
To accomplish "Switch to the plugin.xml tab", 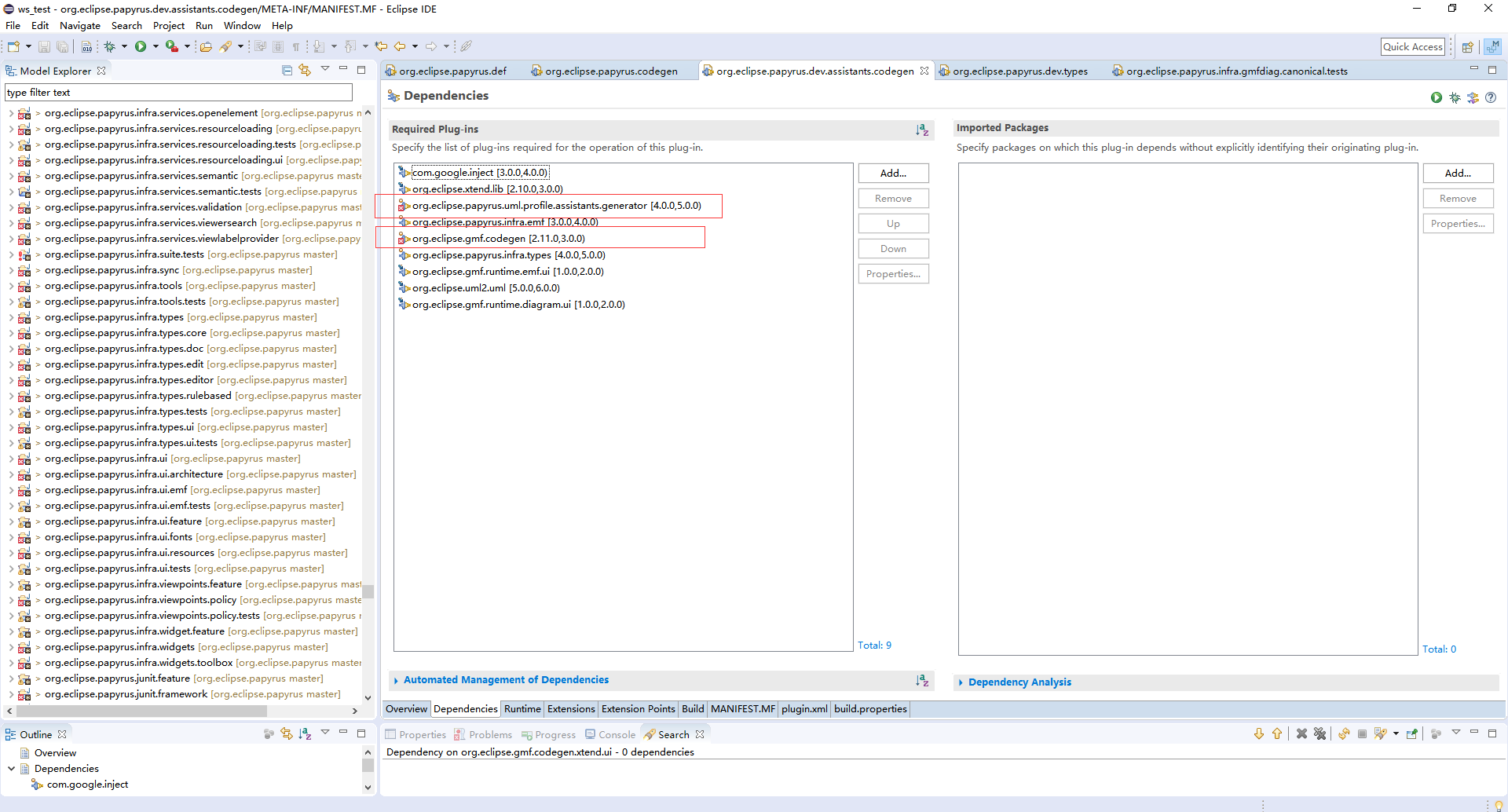I will [804, 708].
